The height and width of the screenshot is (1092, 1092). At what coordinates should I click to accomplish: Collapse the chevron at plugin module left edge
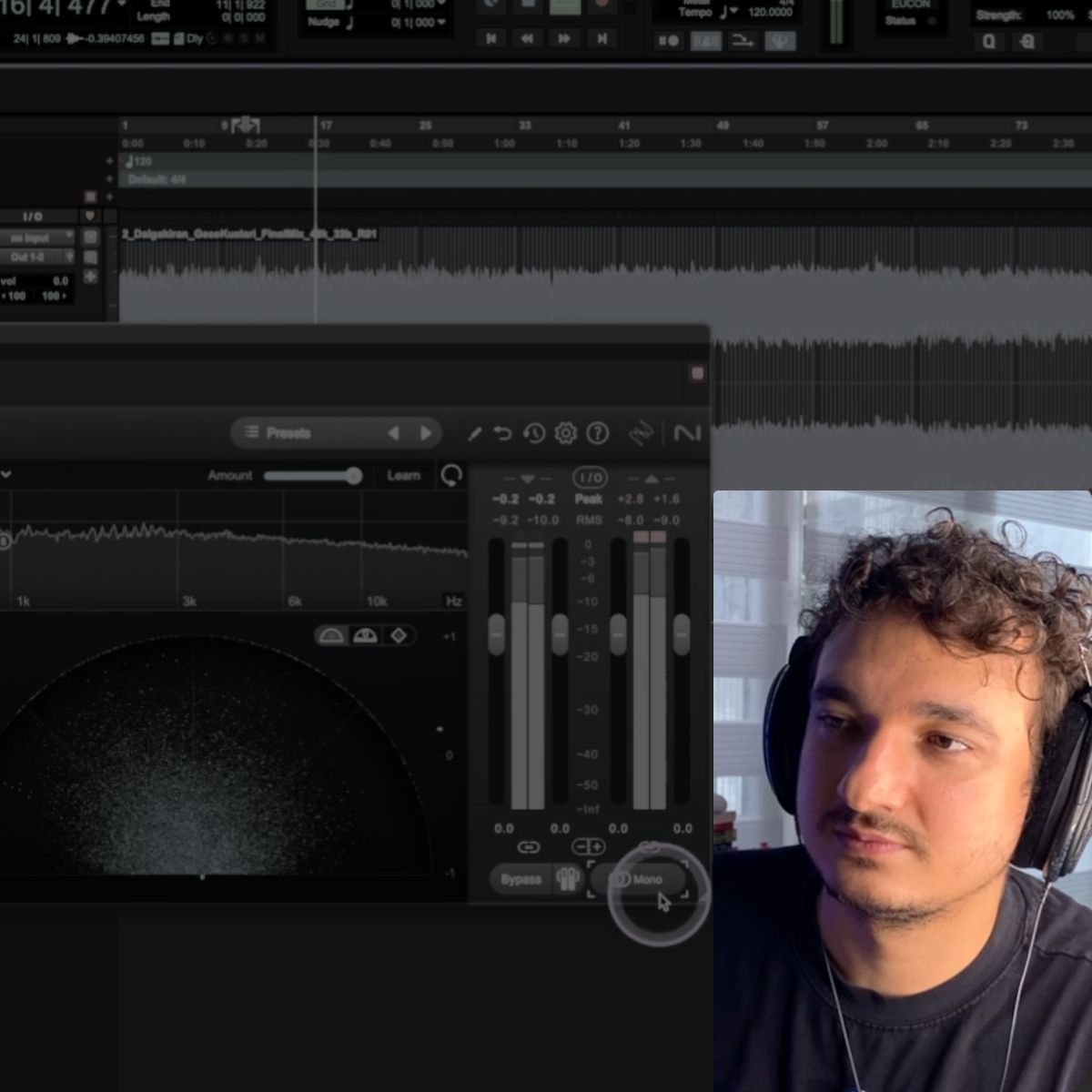tap(5, 475)
